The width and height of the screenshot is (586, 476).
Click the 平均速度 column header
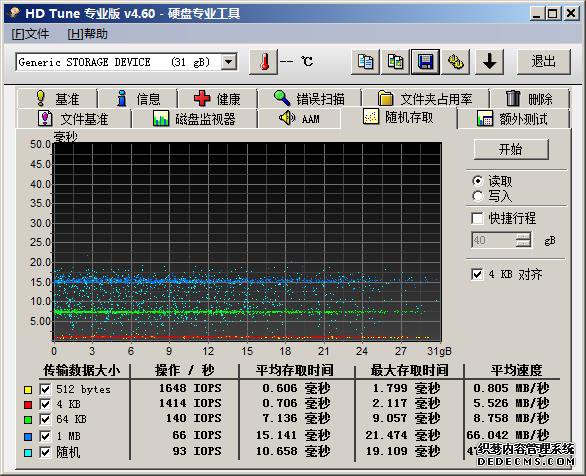tap(516, 370)
